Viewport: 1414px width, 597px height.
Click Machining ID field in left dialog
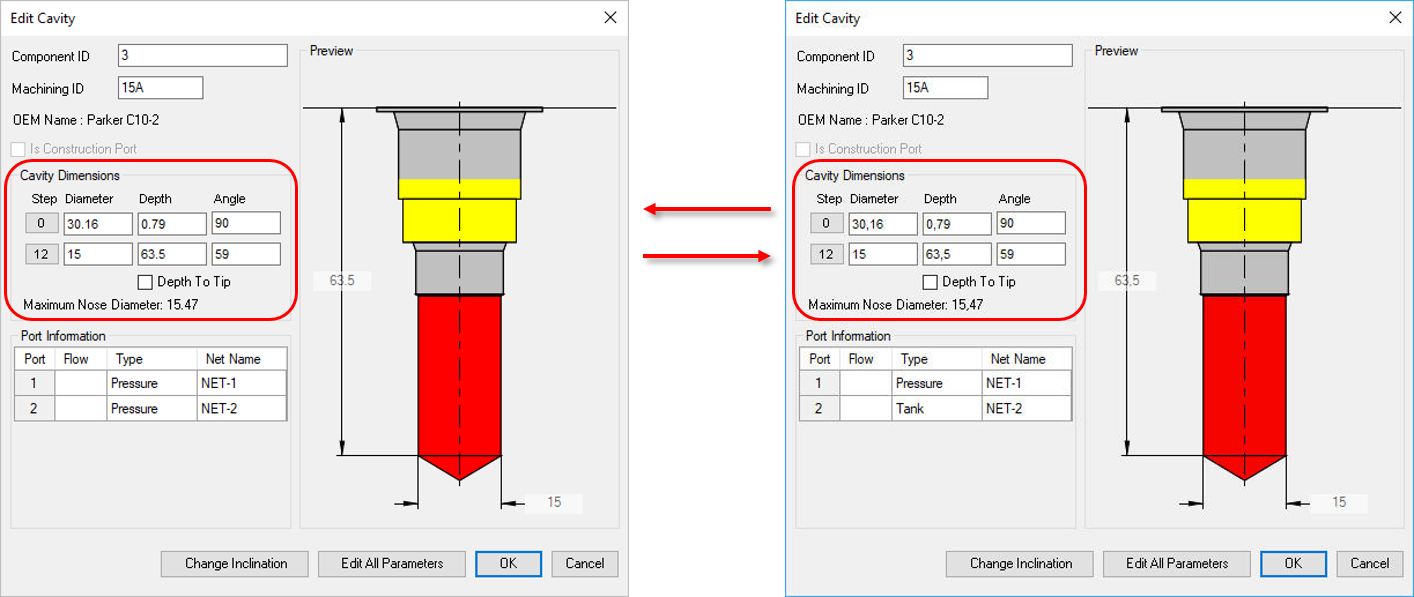pos(160,88)
